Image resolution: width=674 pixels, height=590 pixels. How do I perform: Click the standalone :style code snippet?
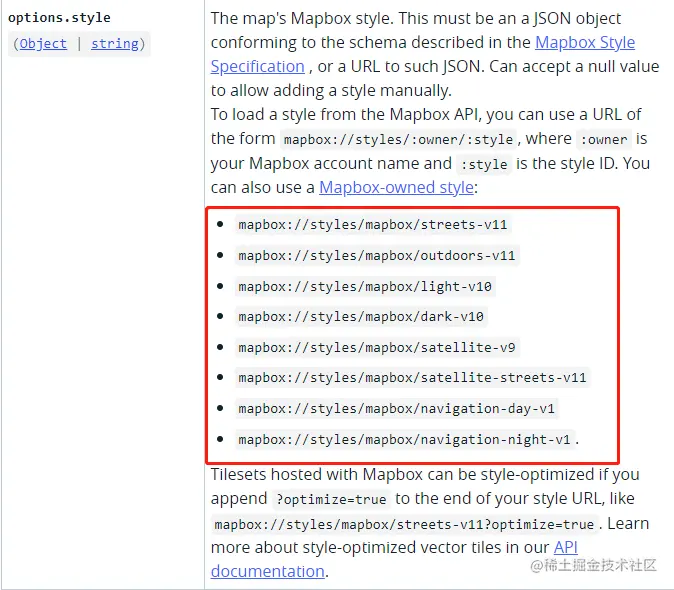(484, 164)
